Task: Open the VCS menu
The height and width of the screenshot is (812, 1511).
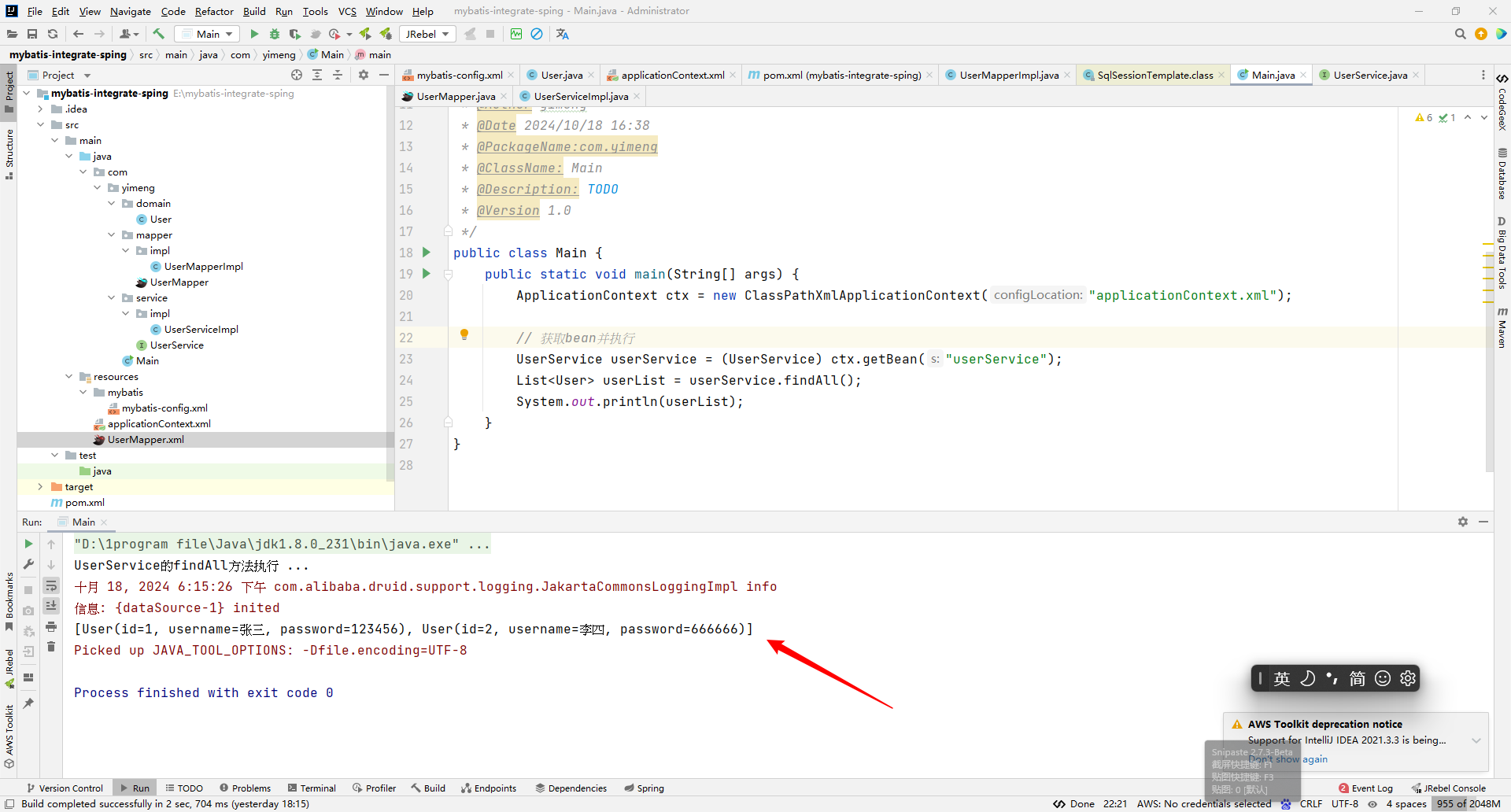Action: (x=347, y=11)
